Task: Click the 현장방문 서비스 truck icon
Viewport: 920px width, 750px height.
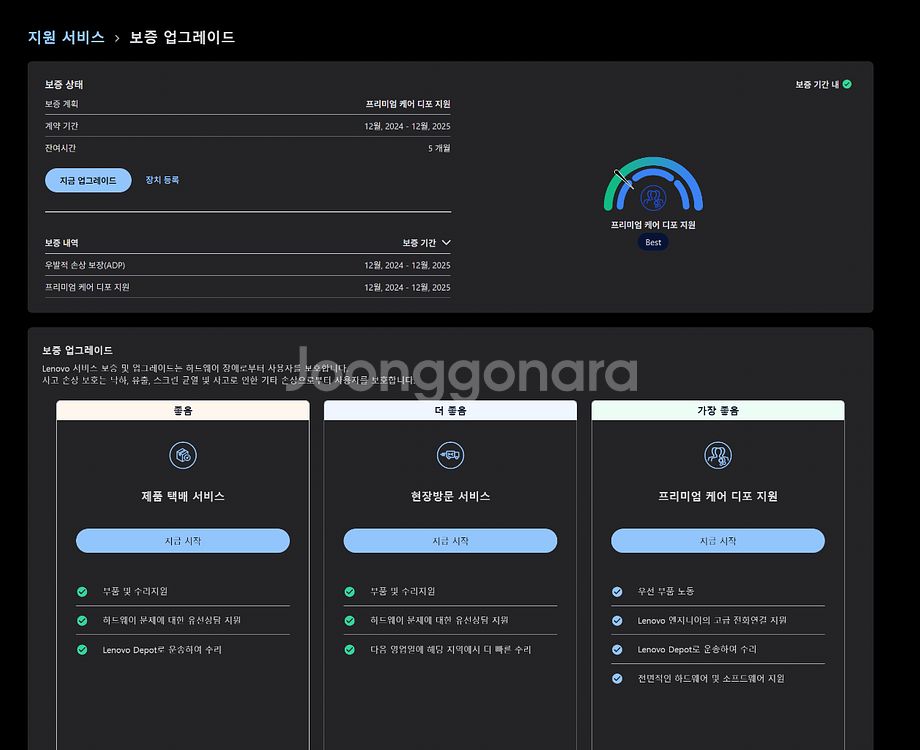Action: point(451,455)
